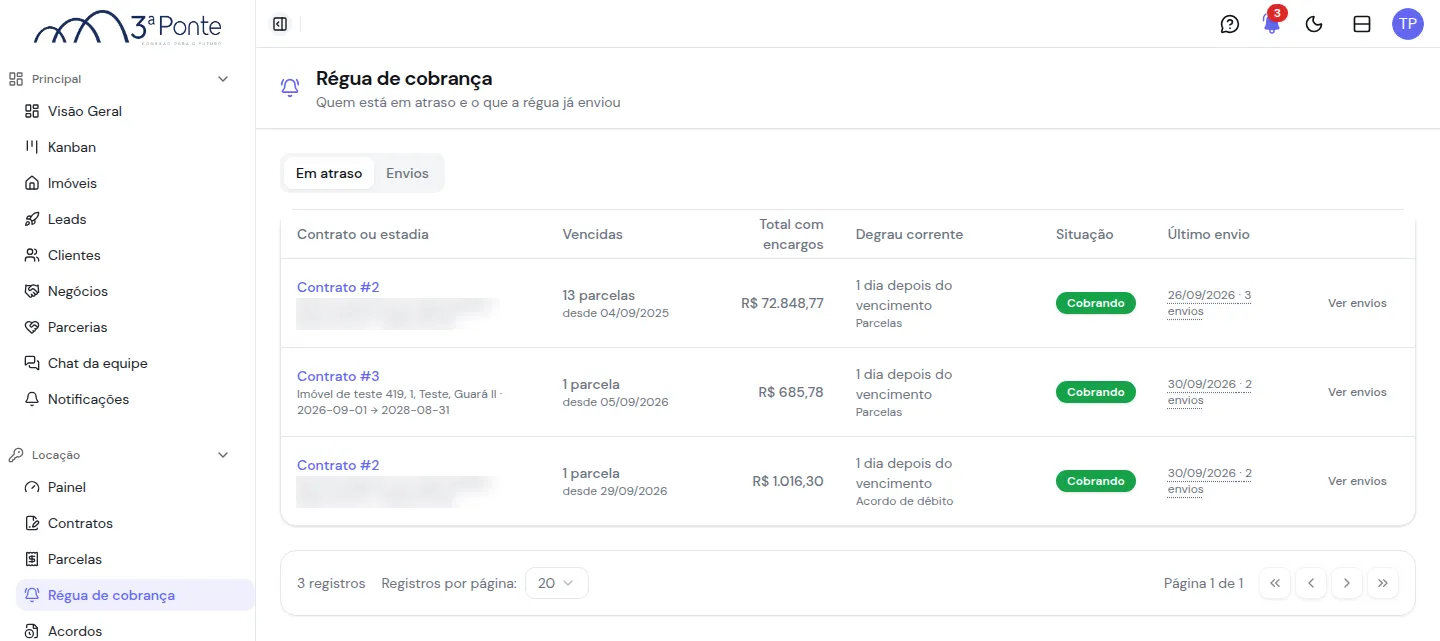Screen dimensions: 1440x641
Task: Click Cobrando badge in Contrato #3 row
Action: tap(1096, 392)
